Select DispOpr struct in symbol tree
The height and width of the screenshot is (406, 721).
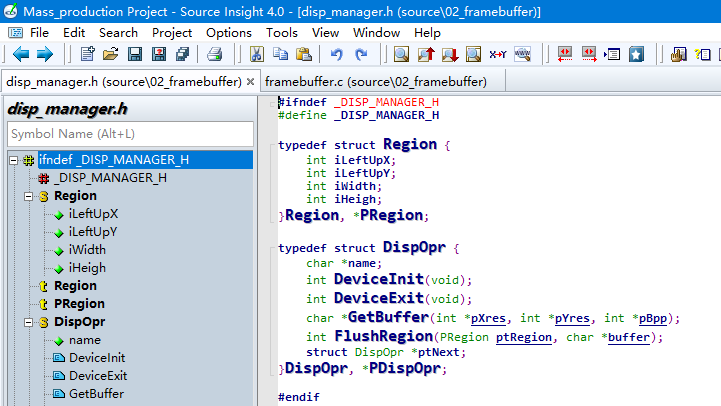pos(80,322)
